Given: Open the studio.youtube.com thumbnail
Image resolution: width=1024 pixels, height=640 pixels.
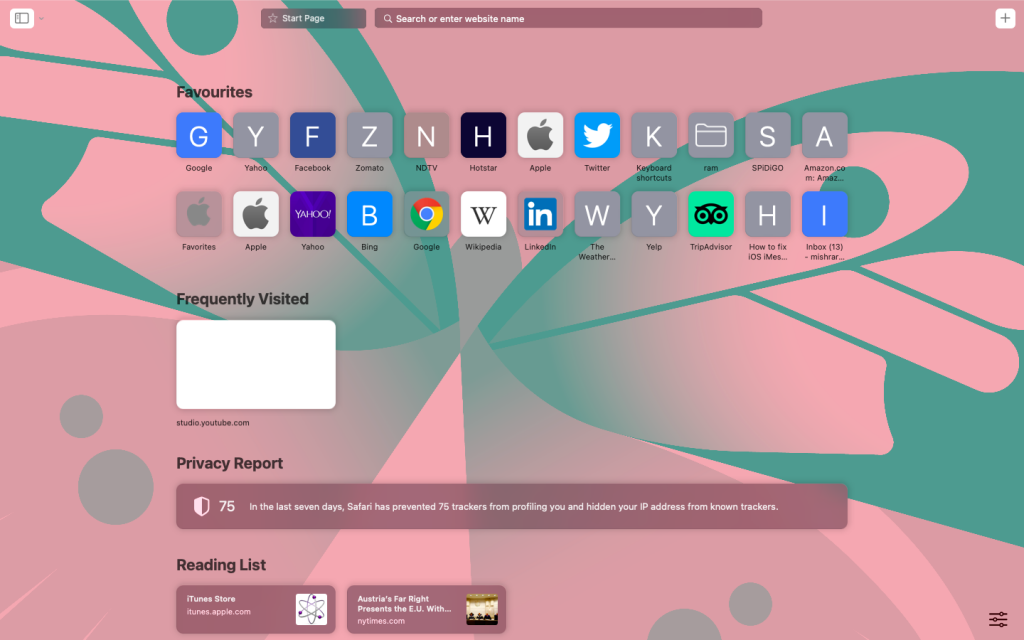Looking at the screenshot, I should tap(256, 364).
